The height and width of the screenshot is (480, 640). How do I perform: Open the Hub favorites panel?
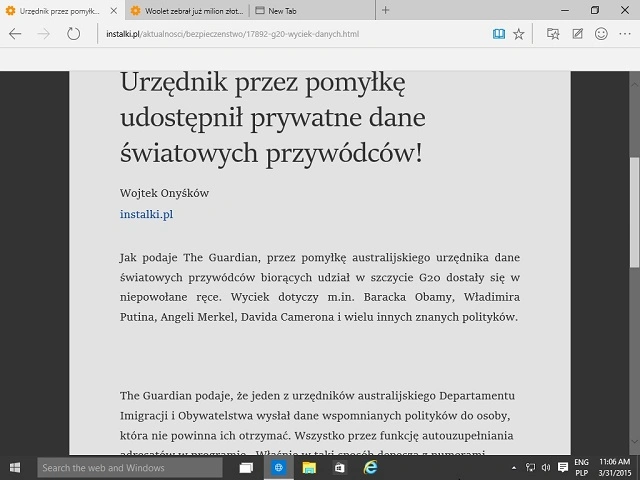[x=553, y=34]
